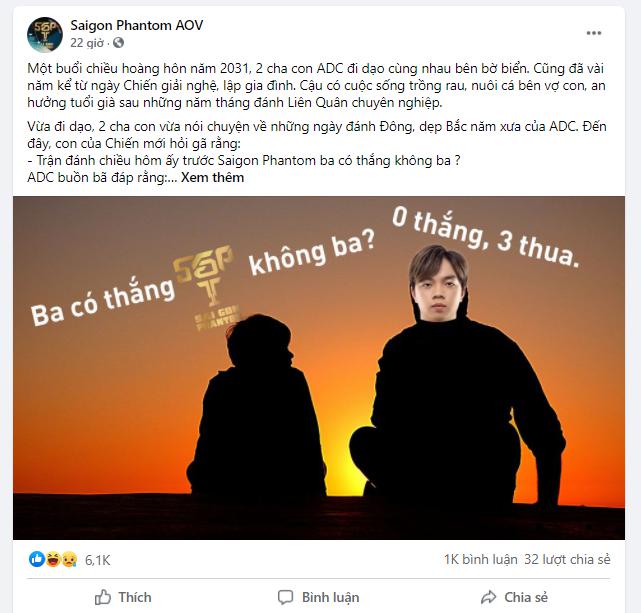
Task: Click the Chia sẻ button label
Action: [526, 597]
